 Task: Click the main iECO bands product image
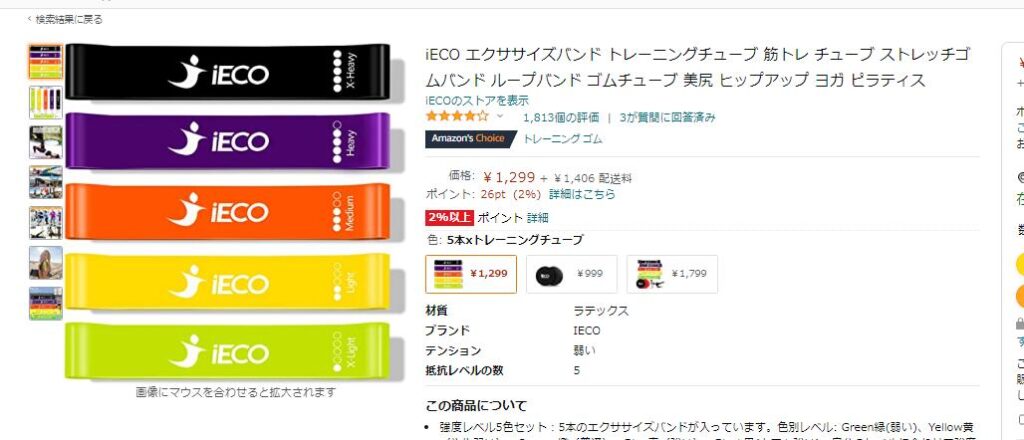[x=227, y=212]
